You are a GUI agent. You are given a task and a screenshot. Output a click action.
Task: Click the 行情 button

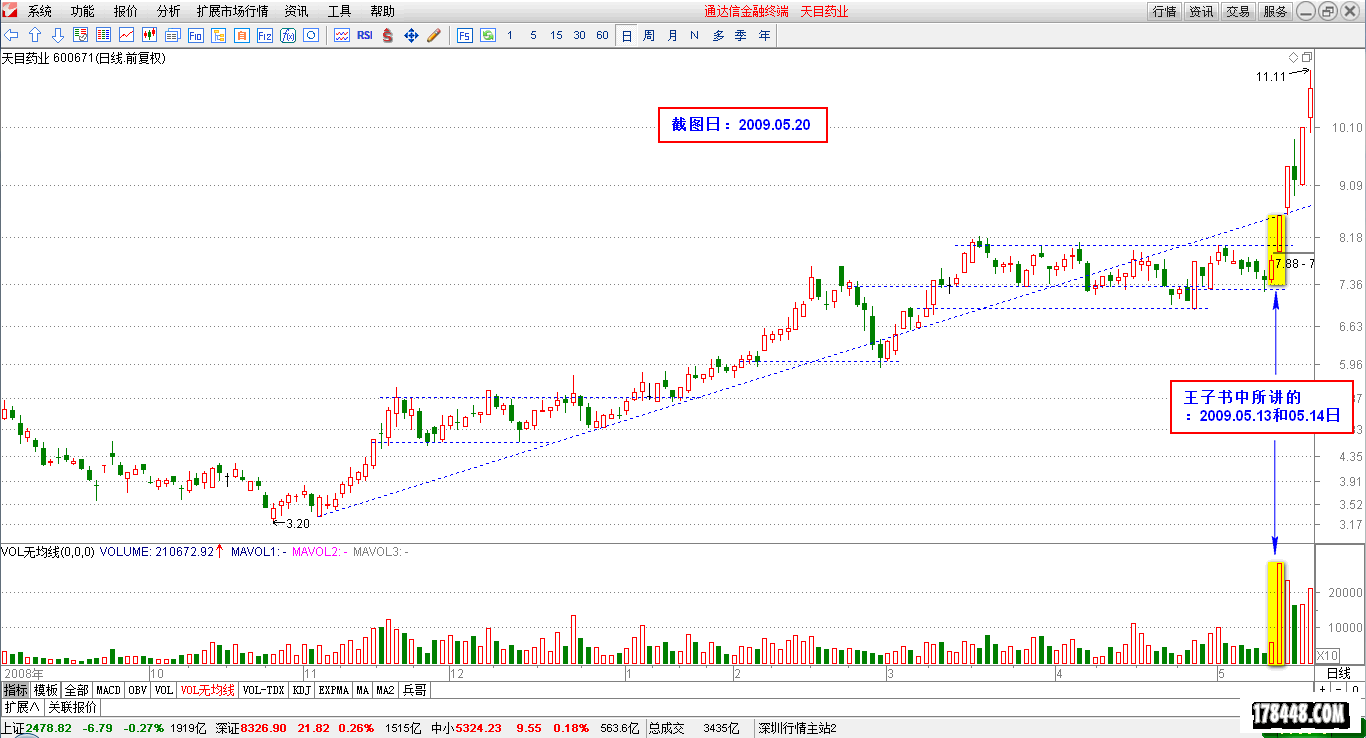click(1164, 11)
